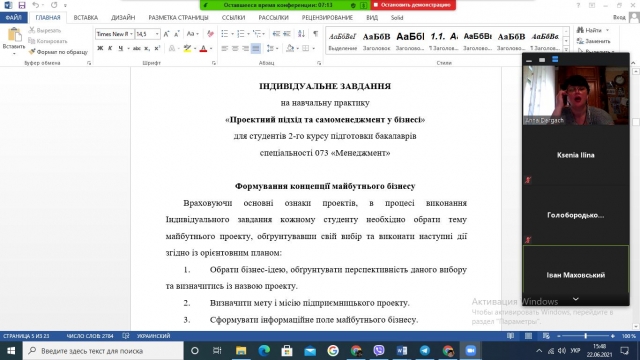Apply the Выделение style
The width and height of the screenshot is (640, 360).
[x=343, y=41]
